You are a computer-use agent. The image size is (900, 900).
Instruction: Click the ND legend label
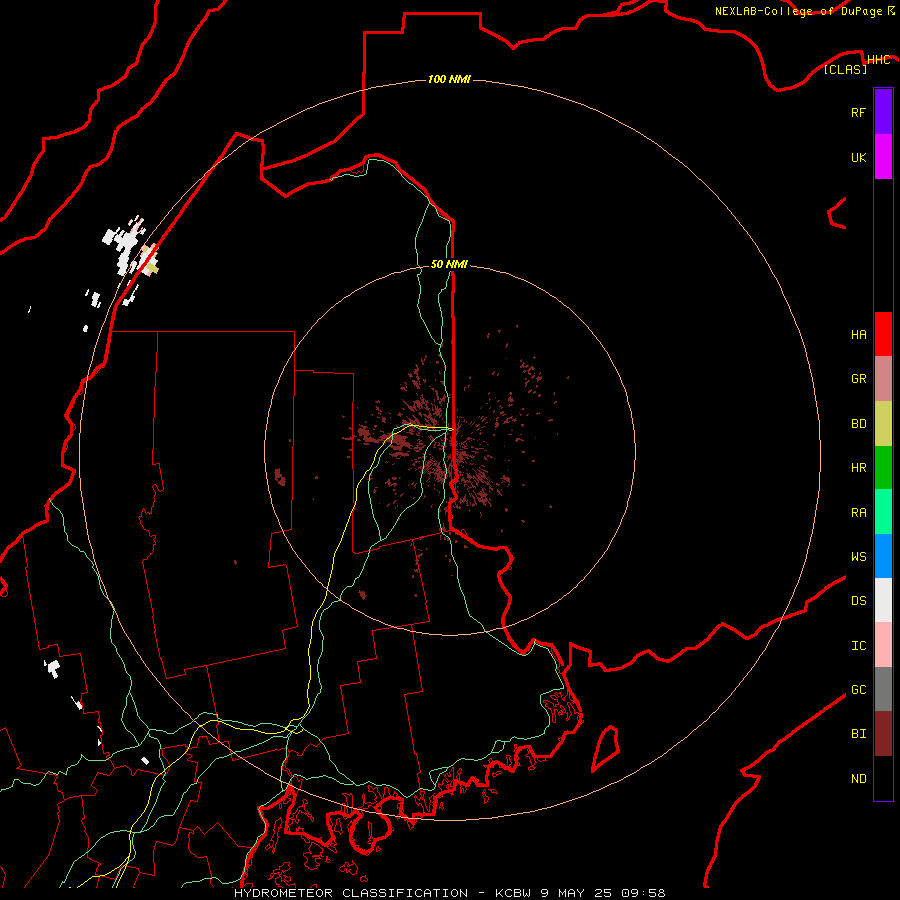(858, 779)
